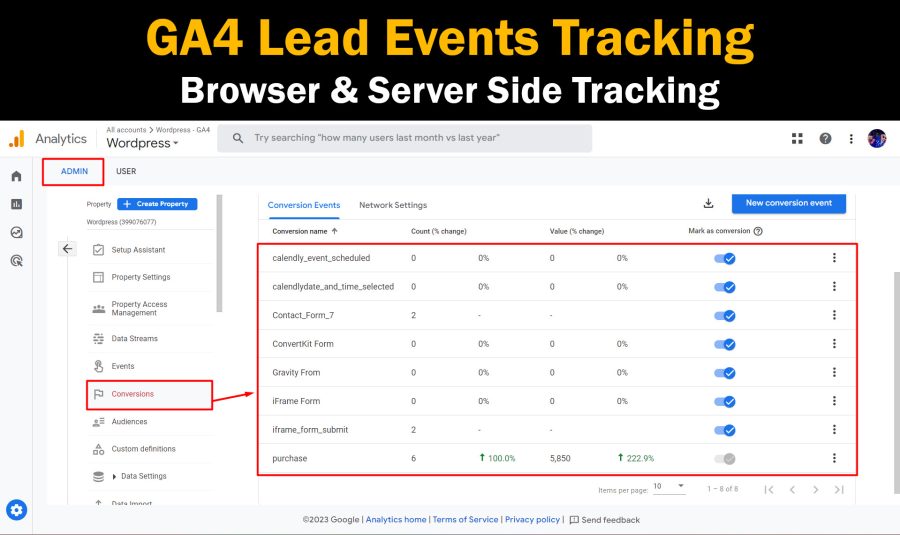Click the back arrow in property column

[67, 249]
